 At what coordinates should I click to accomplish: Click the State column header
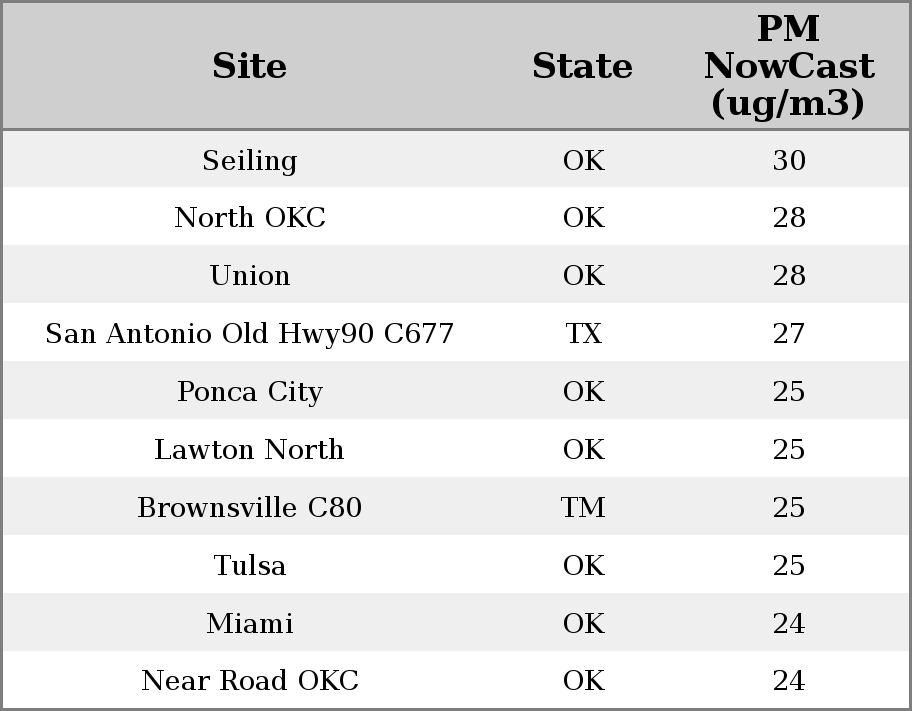582,66
